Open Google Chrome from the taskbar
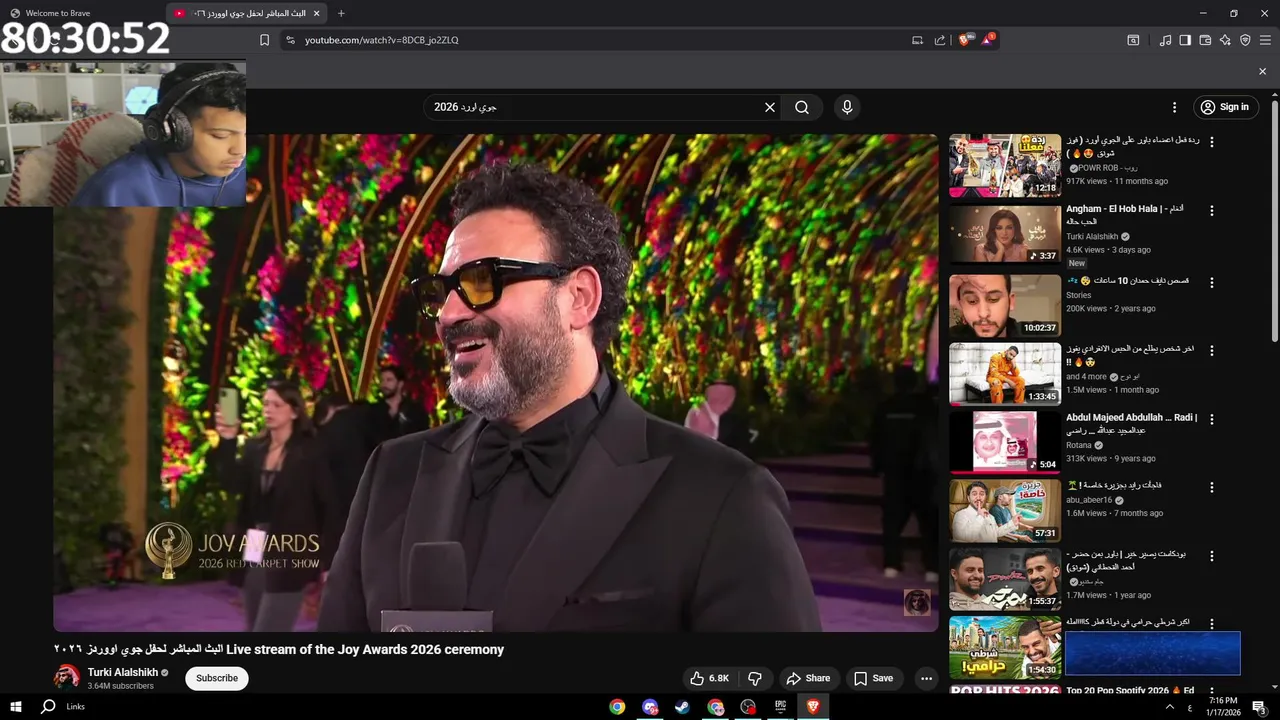Screen dimensions: 1280x720 [x=617, y=706]
